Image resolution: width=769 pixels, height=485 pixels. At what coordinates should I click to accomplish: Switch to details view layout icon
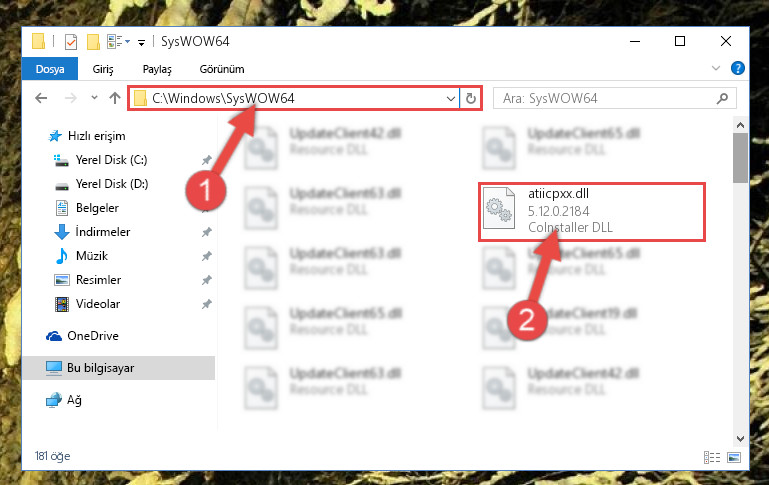(x=712, y=457)
